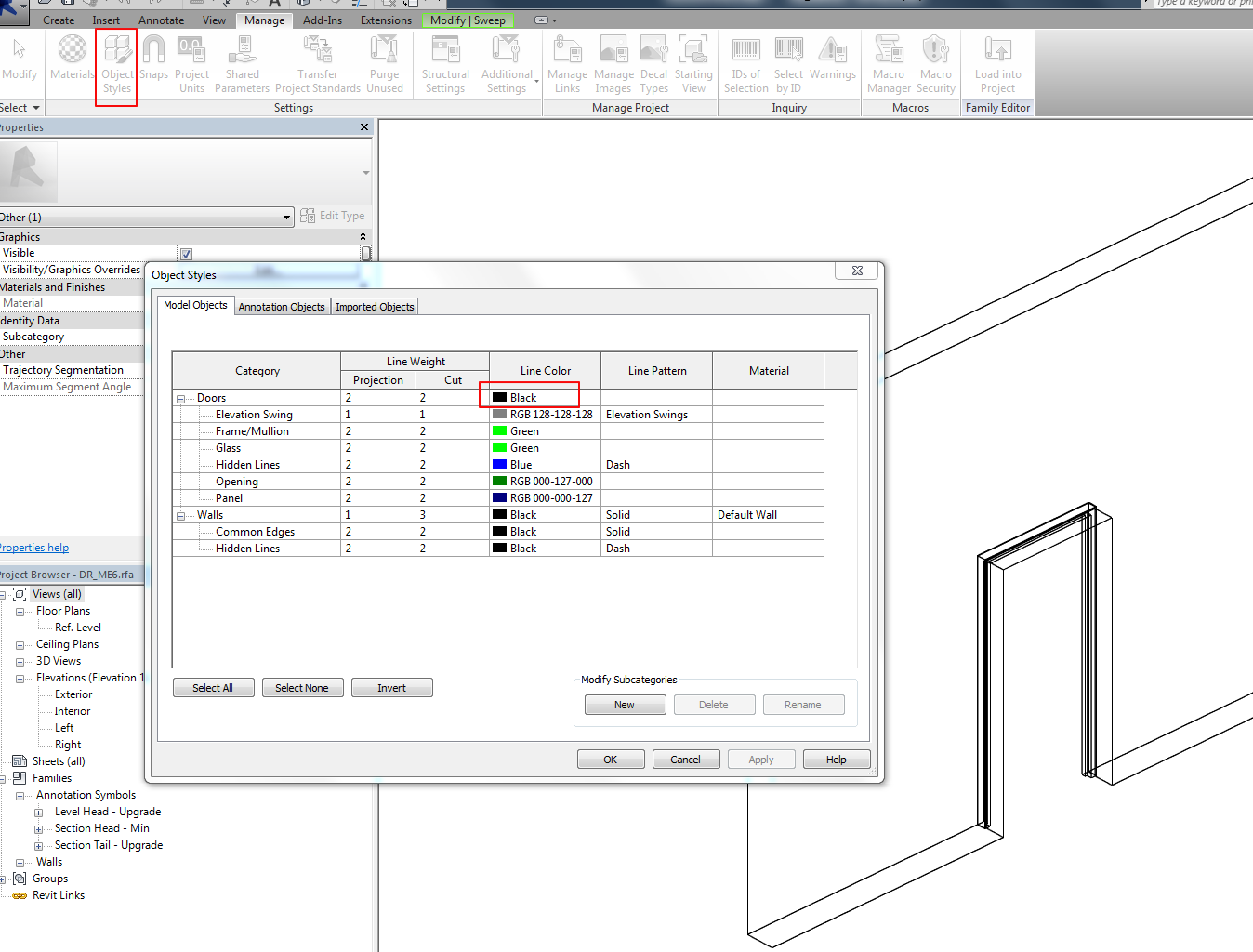
Task: Collapse the Graphics properties group
Action: (363, 237)
